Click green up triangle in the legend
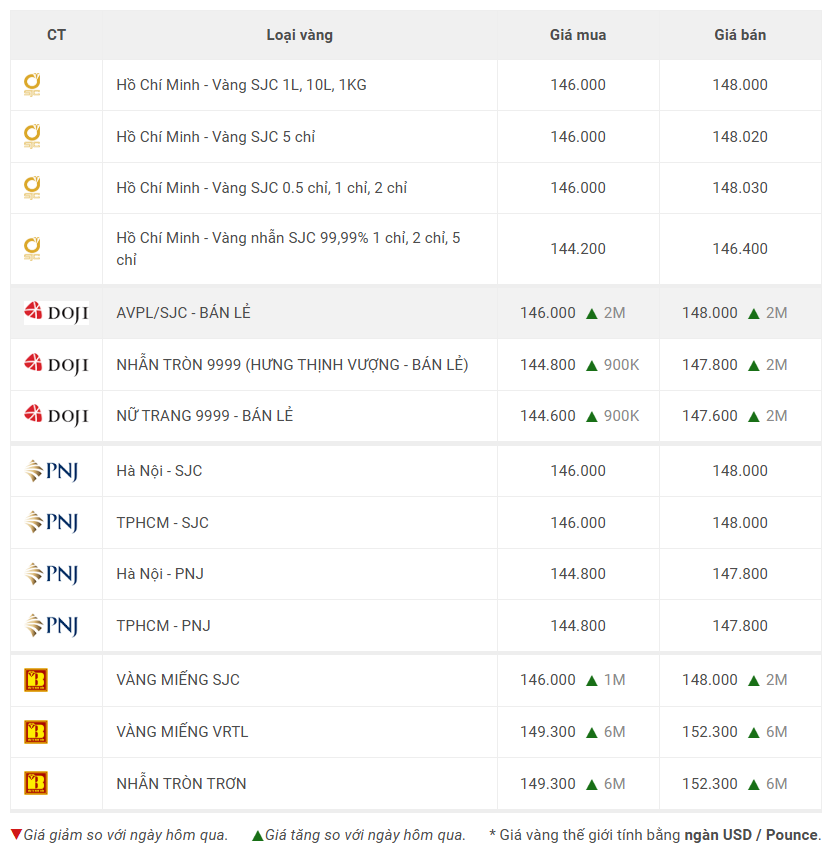Image resolution: width=829 pixels, height=851 pixels. click(x=258, y=835)
